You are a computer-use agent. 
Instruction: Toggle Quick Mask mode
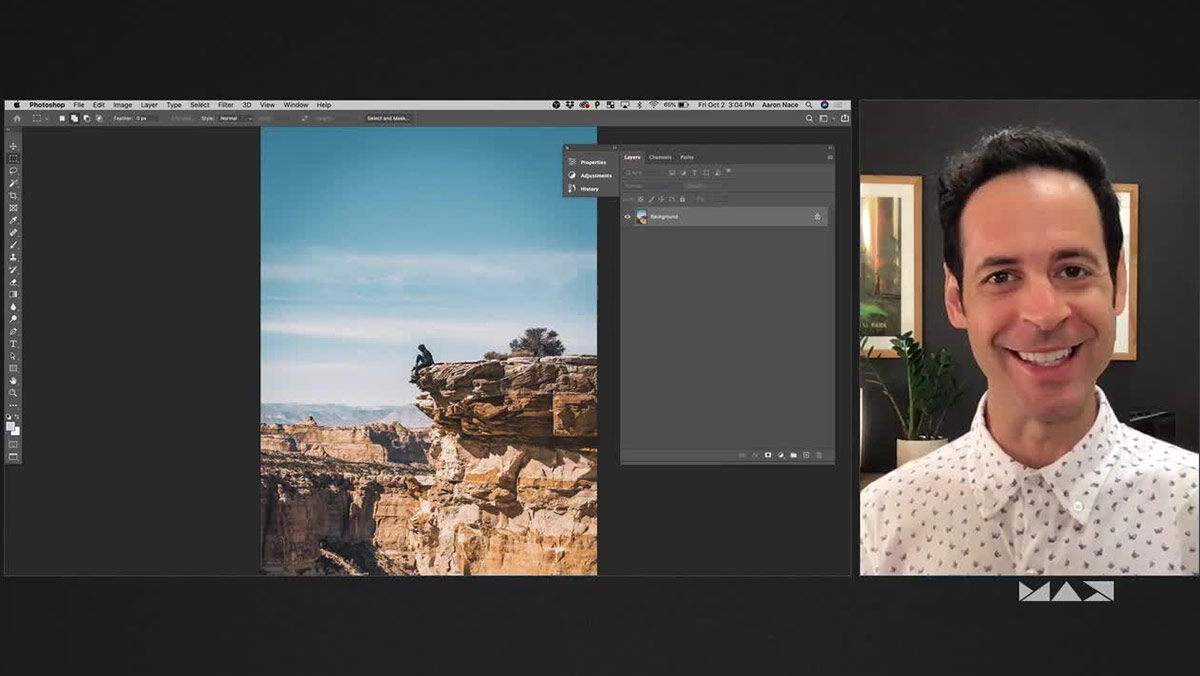[13, 445]
